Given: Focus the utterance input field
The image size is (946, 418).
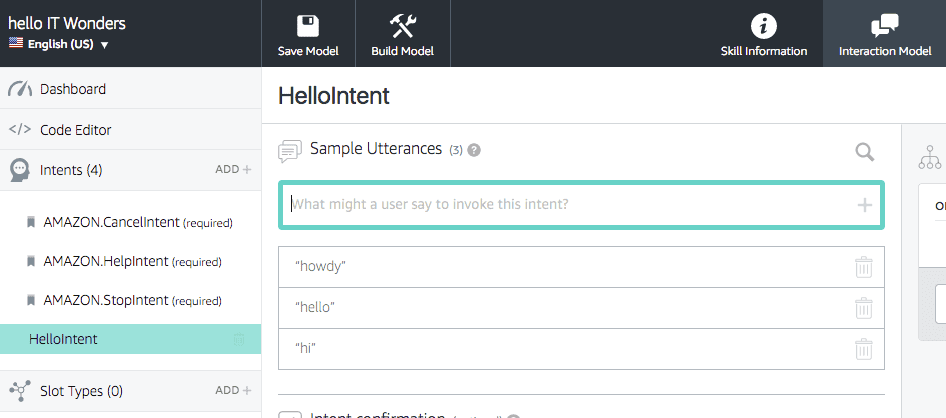Looking at the screenshot, I should tap(582, 205).
